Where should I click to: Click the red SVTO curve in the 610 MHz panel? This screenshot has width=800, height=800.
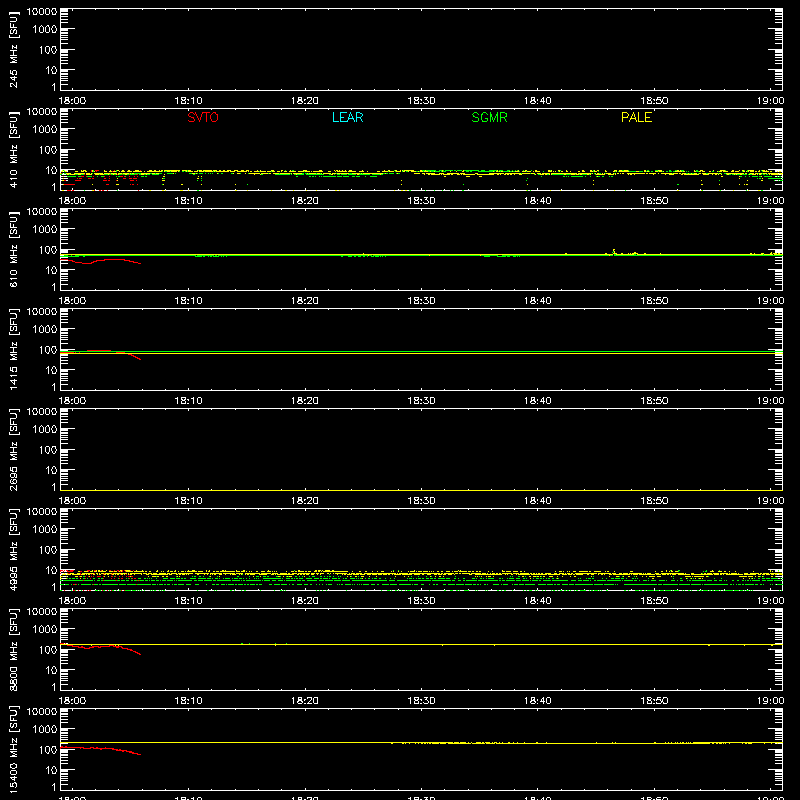click(101, 261)
